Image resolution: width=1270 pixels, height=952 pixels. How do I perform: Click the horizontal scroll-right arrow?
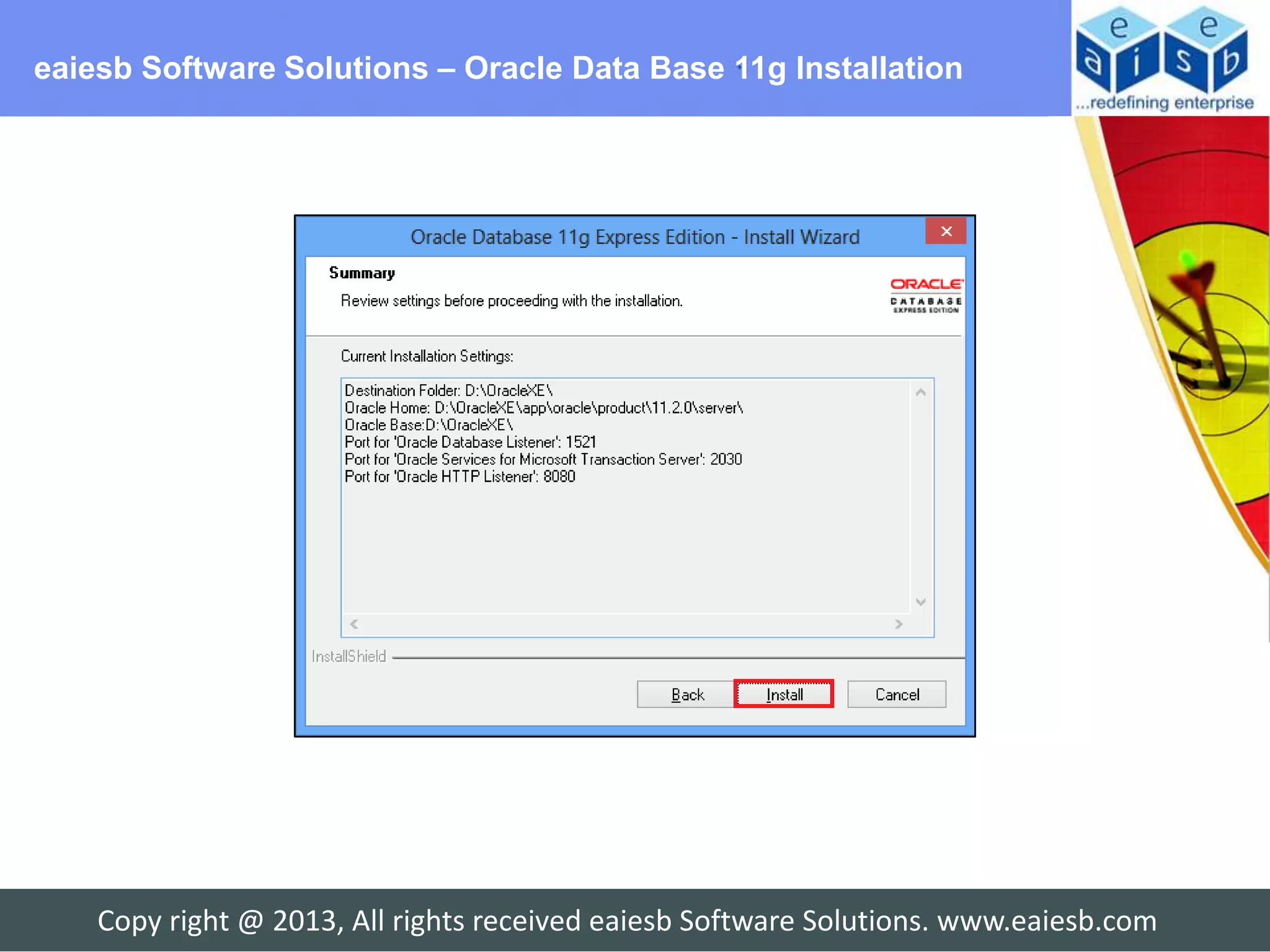(899, 624)
